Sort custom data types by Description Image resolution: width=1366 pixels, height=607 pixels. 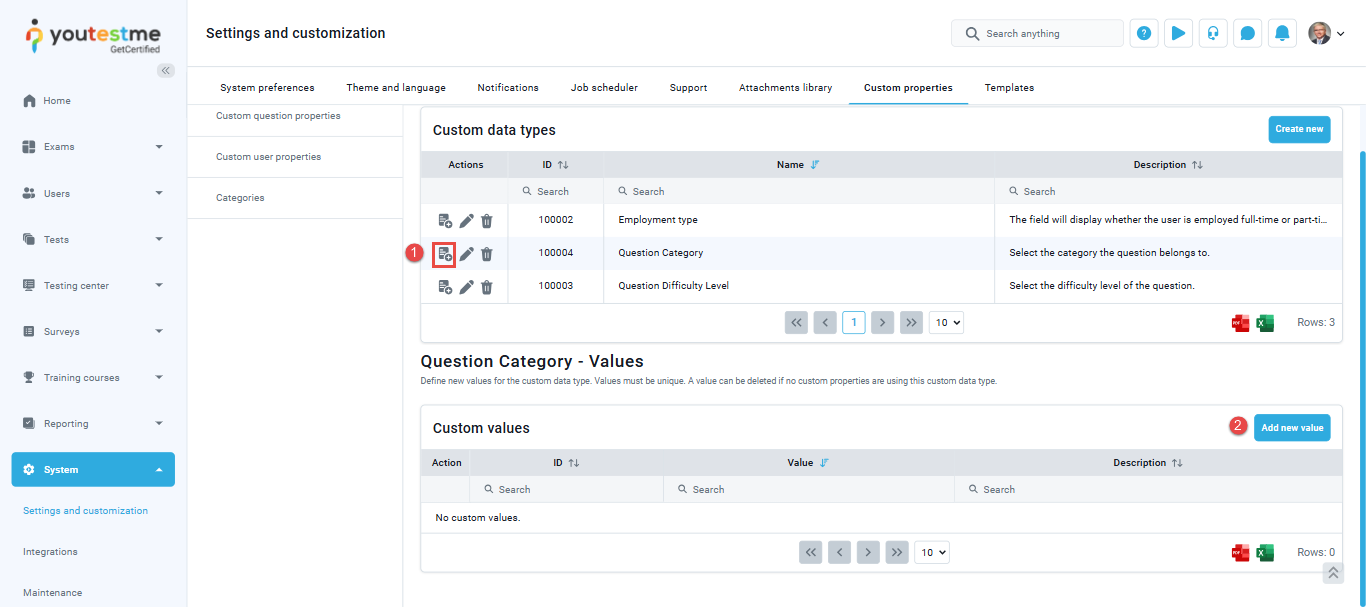[x=1197, y=165]
